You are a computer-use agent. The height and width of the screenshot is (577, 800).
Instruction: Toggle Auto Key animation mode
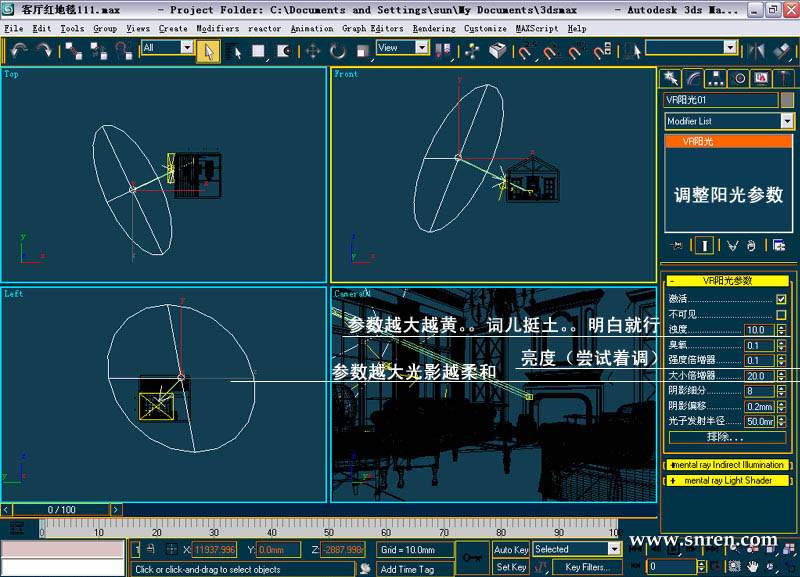pos(511,549)
